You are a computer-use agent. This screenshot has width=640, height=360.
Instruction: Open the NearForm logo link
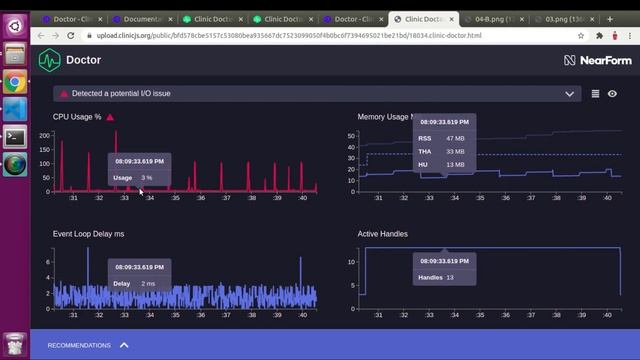click(598, 60)
